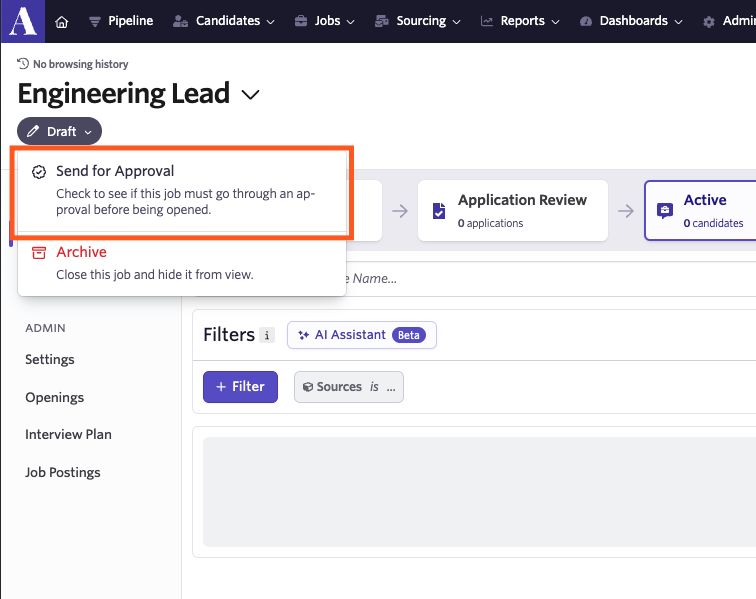Screen dimensions: 756x599
Task: Click the Admin gear icon
Action: point(709,22)
